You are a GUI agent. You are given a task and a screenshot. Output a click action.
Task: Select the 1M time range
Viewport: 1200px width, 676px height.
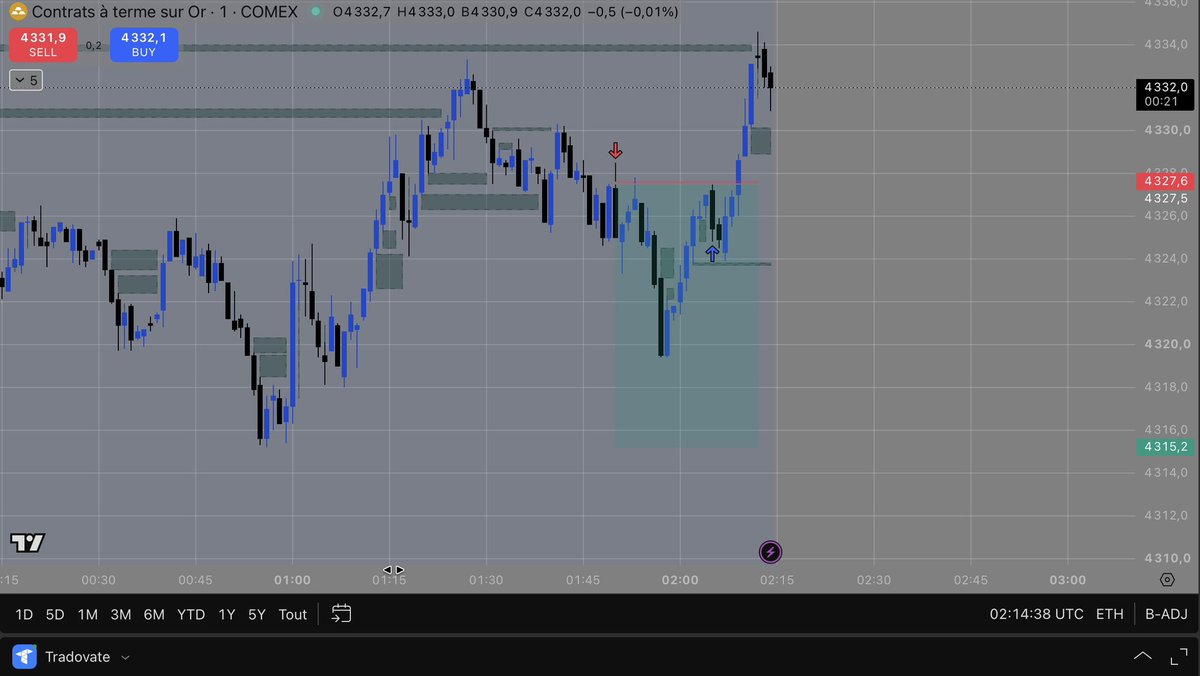[x=87, y=614]
